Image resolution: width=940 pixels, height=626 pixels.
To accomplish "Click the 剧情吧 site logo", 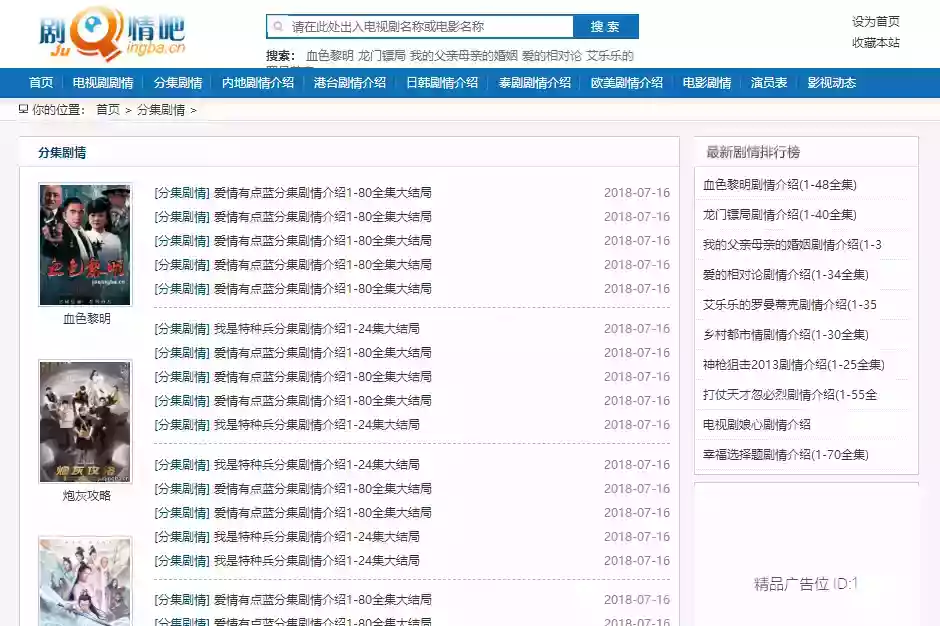I will pos(112,33).
